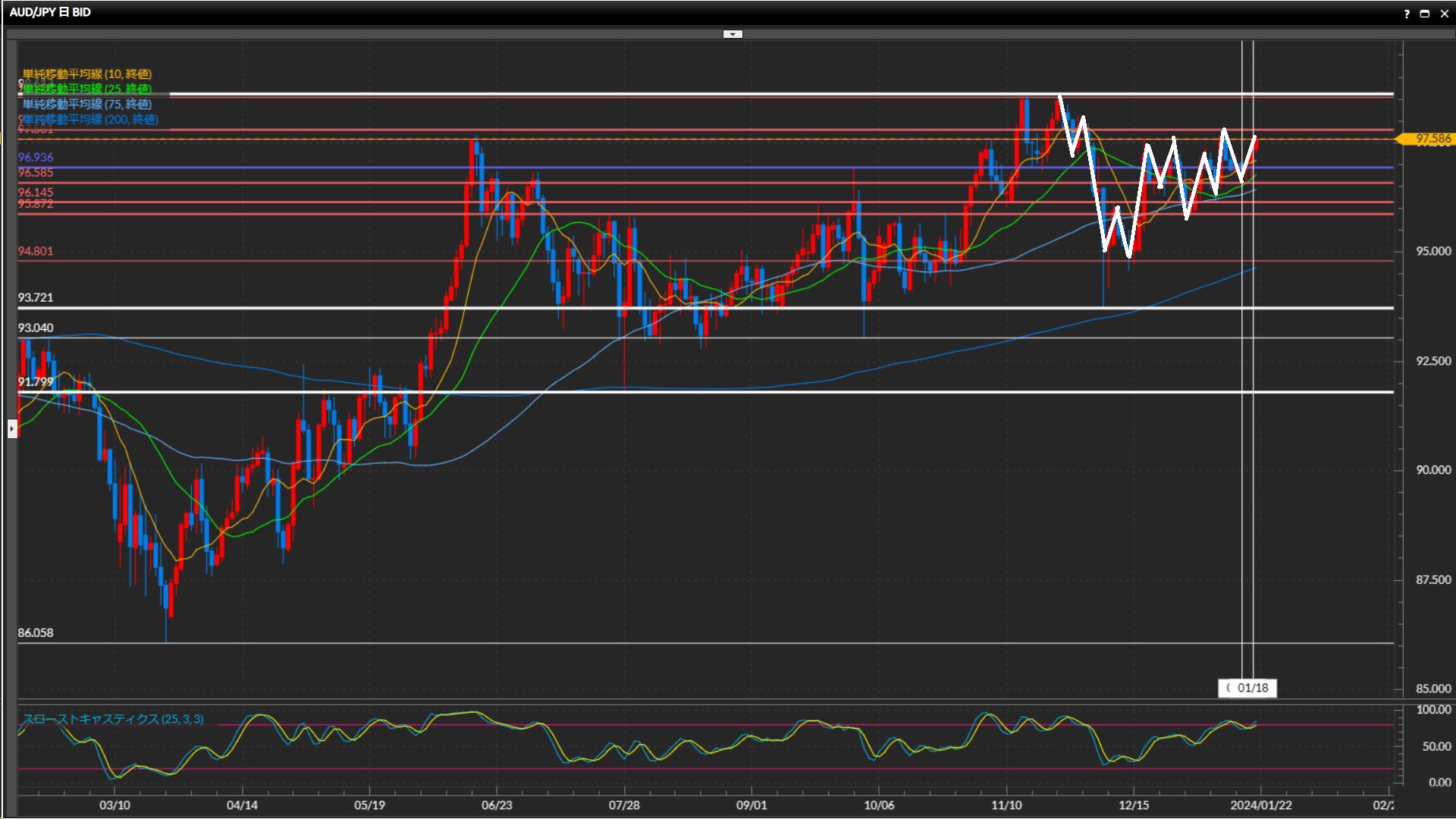Screen dimensions: 1456x819
Task: Click the 12/15 date on time axis
Action: (x=1134, y=805)
